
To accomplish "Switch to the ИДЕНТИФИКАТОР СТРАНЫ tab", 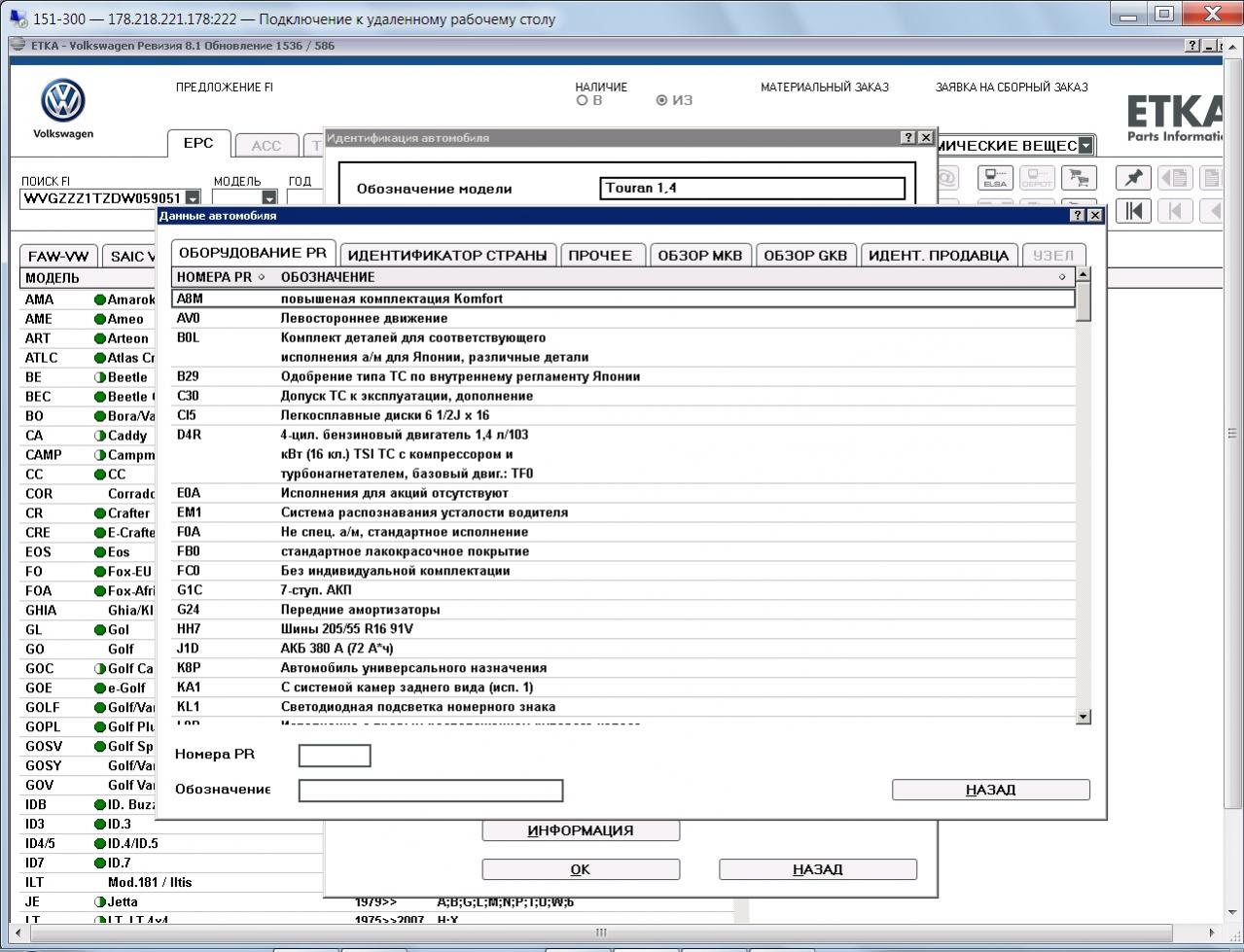I will (x=447, y=255).
